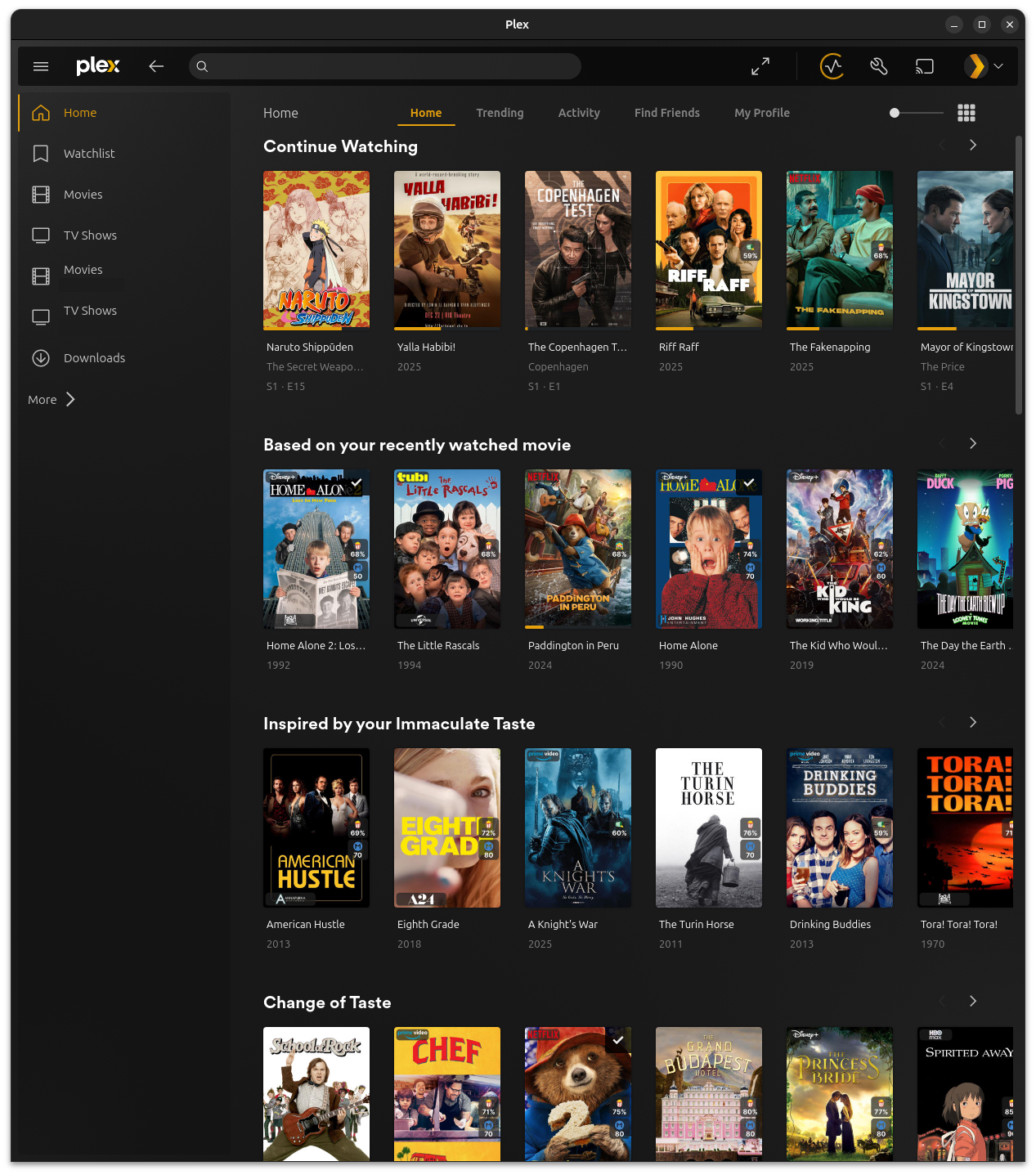Open Paddington in Peru poster
This screenshot has height=1175, width=1036.
click(x=578, y=549)
